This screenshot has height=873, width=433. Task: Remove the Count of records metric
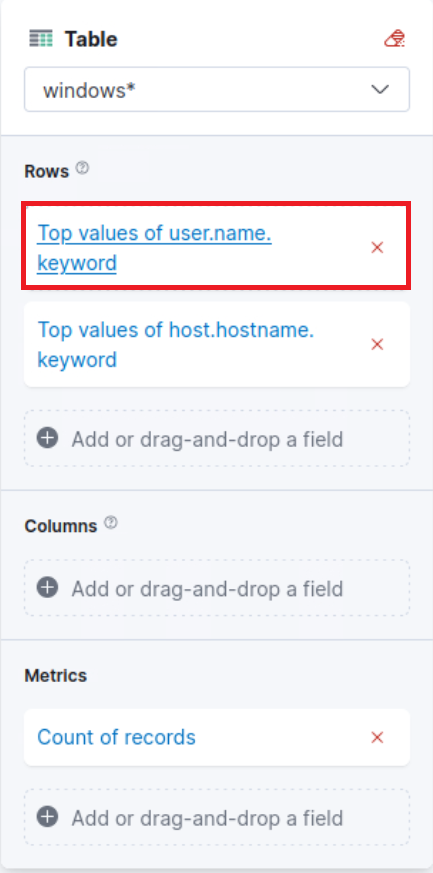coord(377,737)
